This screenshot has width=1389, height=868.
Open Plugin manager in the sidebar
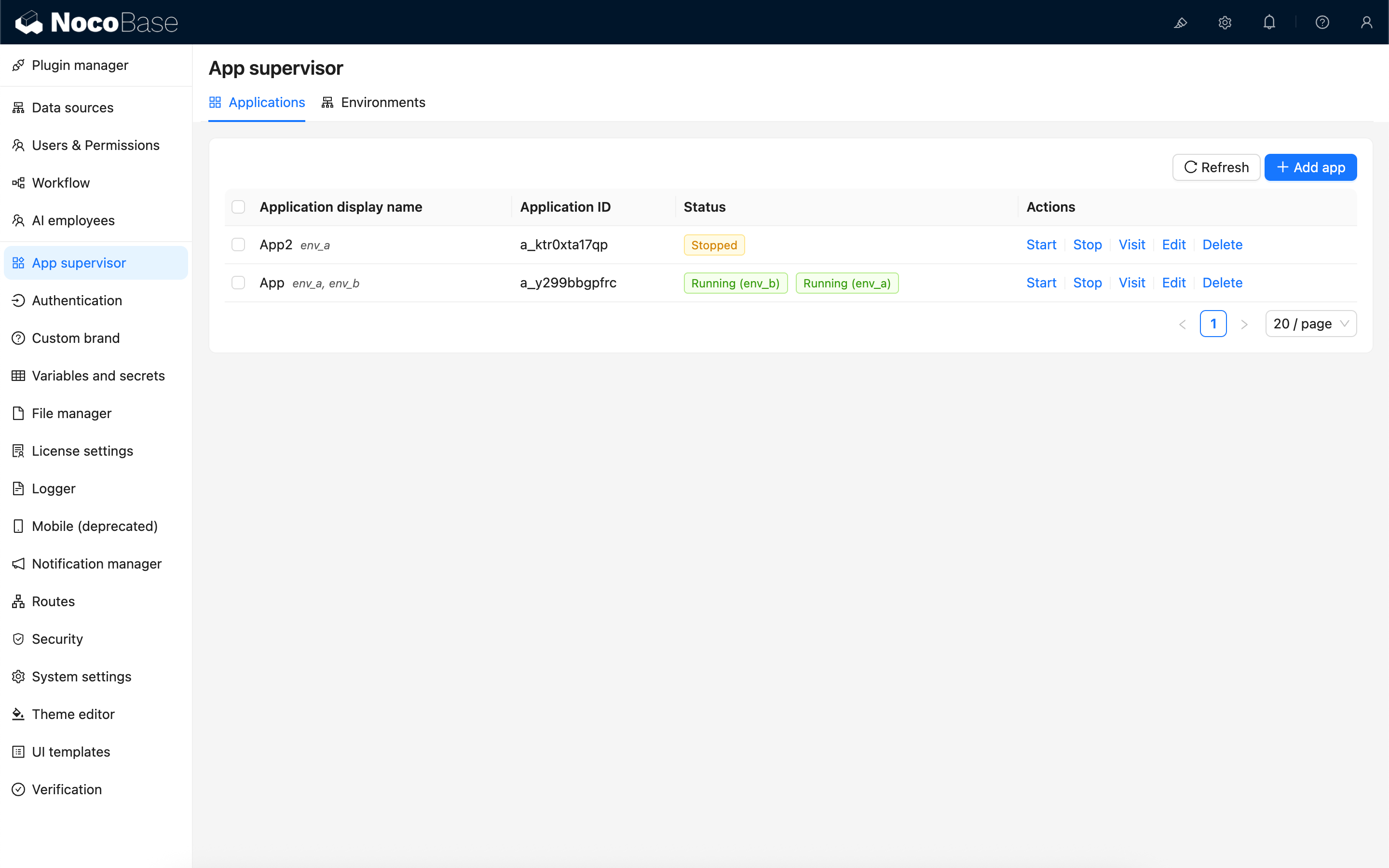pos(80,66)
